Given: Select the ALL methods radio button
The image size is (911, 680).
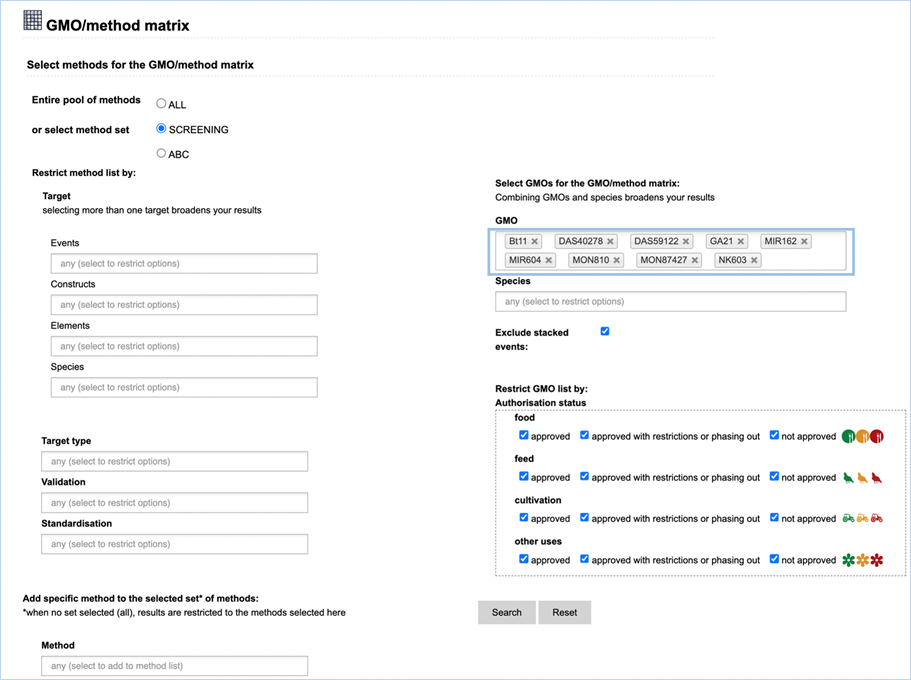Looking at the screenshot, I should 161,103.
